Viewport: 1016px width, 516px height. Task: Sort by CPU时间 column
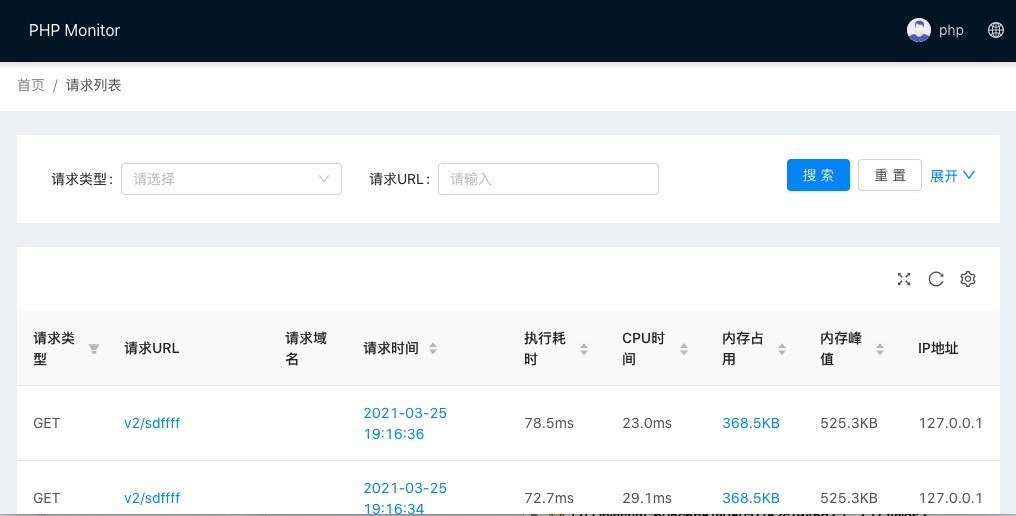pyautogui.click(x=684, y=349)
